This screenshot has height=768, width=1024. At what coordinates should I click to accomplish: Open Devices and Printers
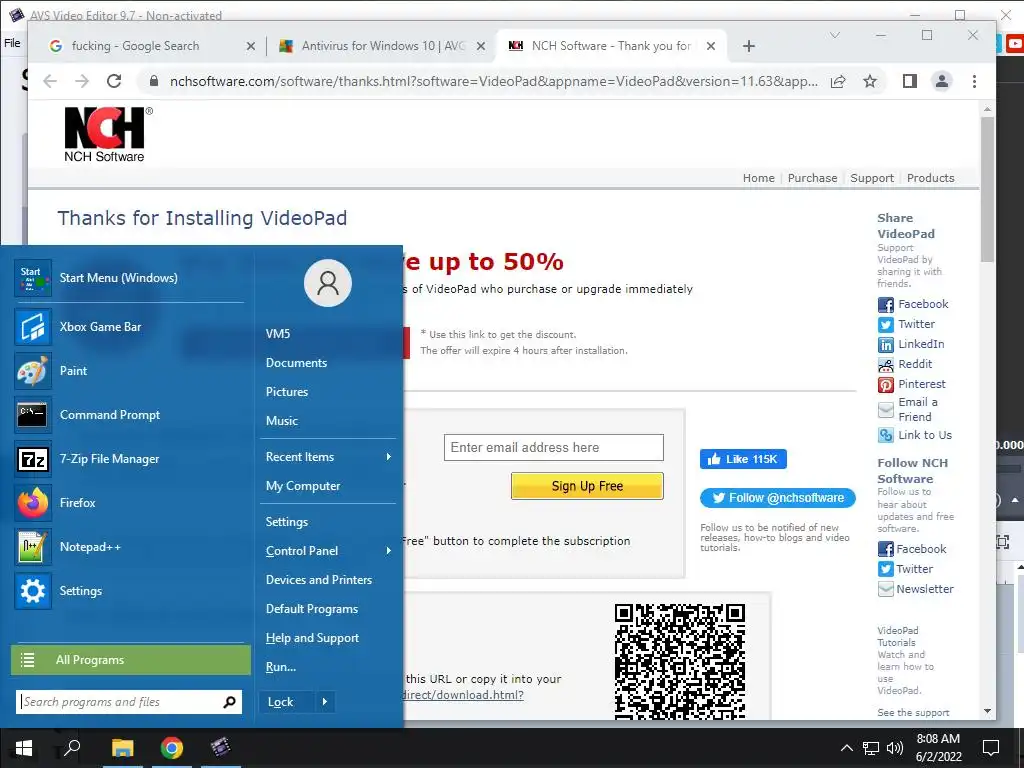tap(319, 580)
